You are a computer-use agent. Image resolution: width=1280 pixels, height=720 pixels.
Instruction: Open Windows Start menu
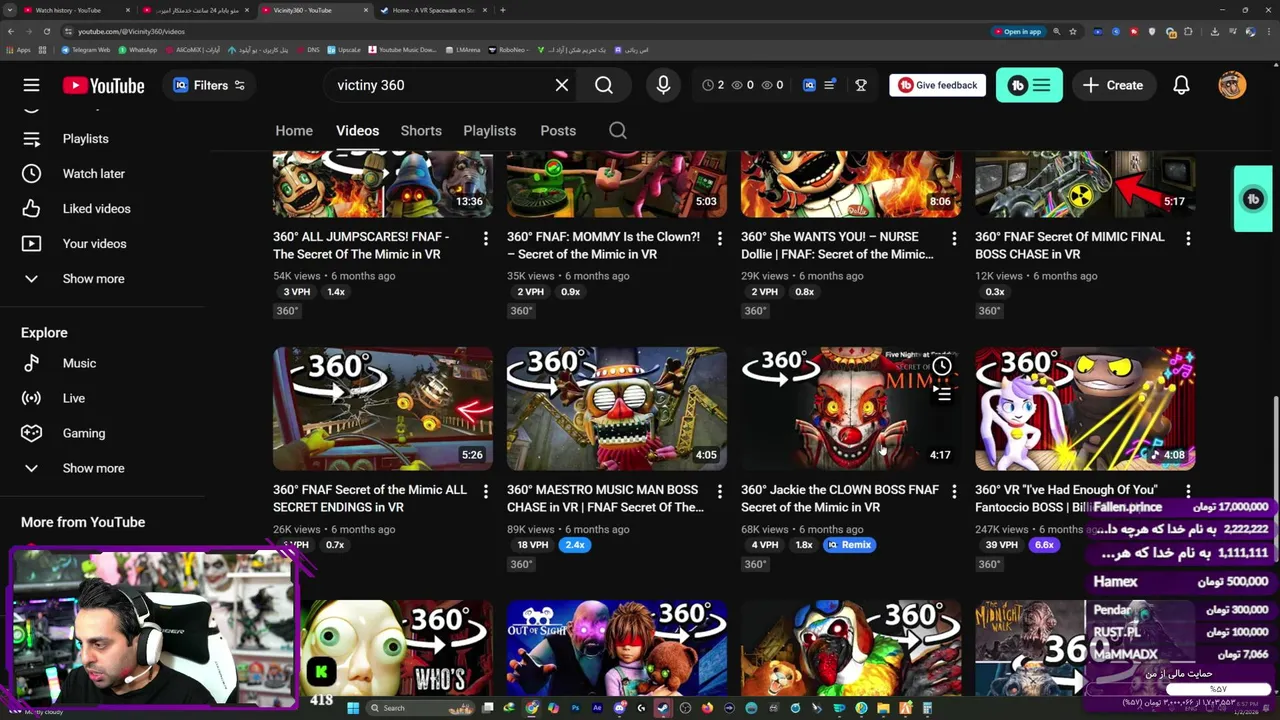[x=352, y=708]
